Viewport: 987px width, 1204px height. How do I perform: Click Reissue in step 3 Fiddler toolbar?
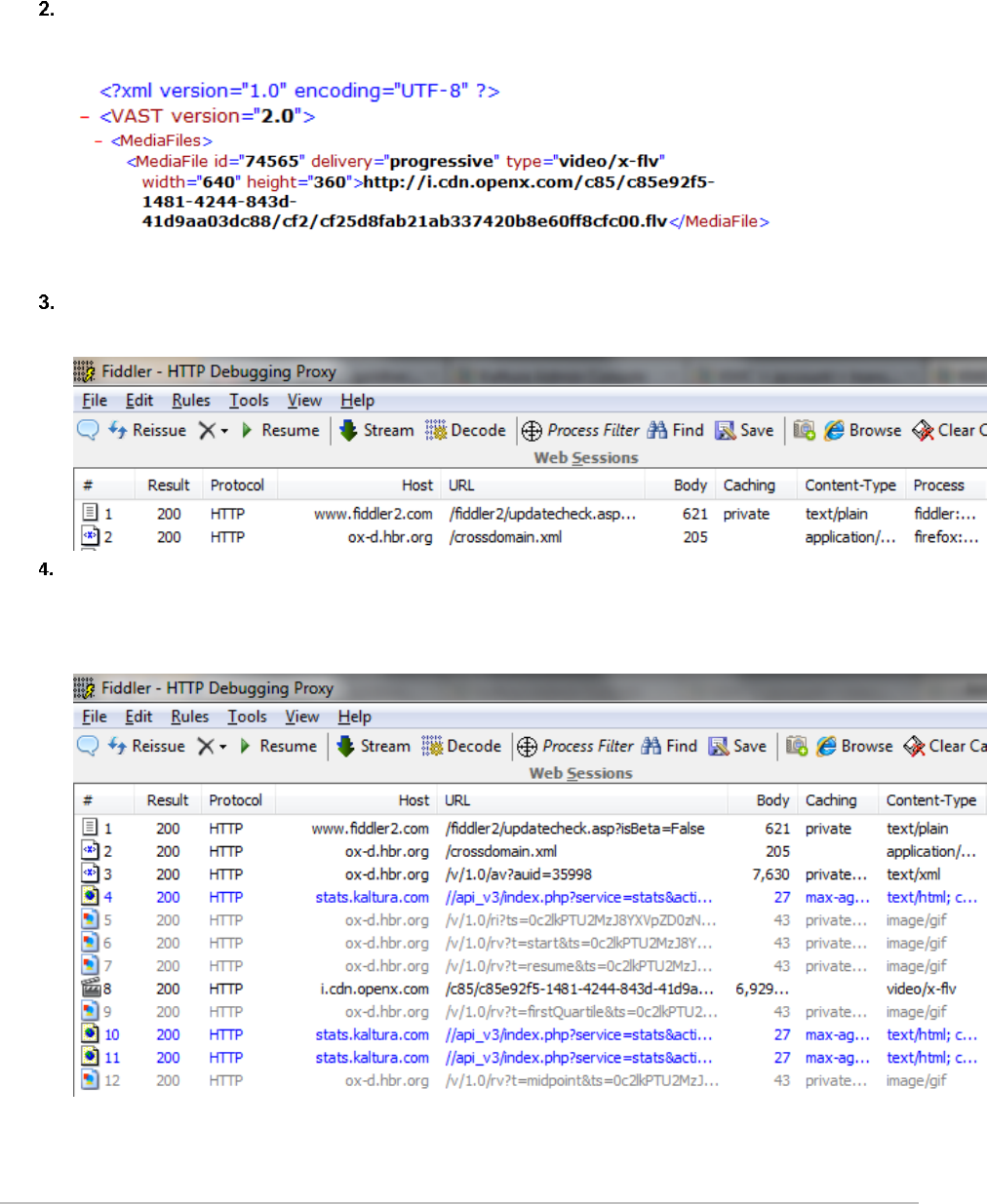click(146, 430)
